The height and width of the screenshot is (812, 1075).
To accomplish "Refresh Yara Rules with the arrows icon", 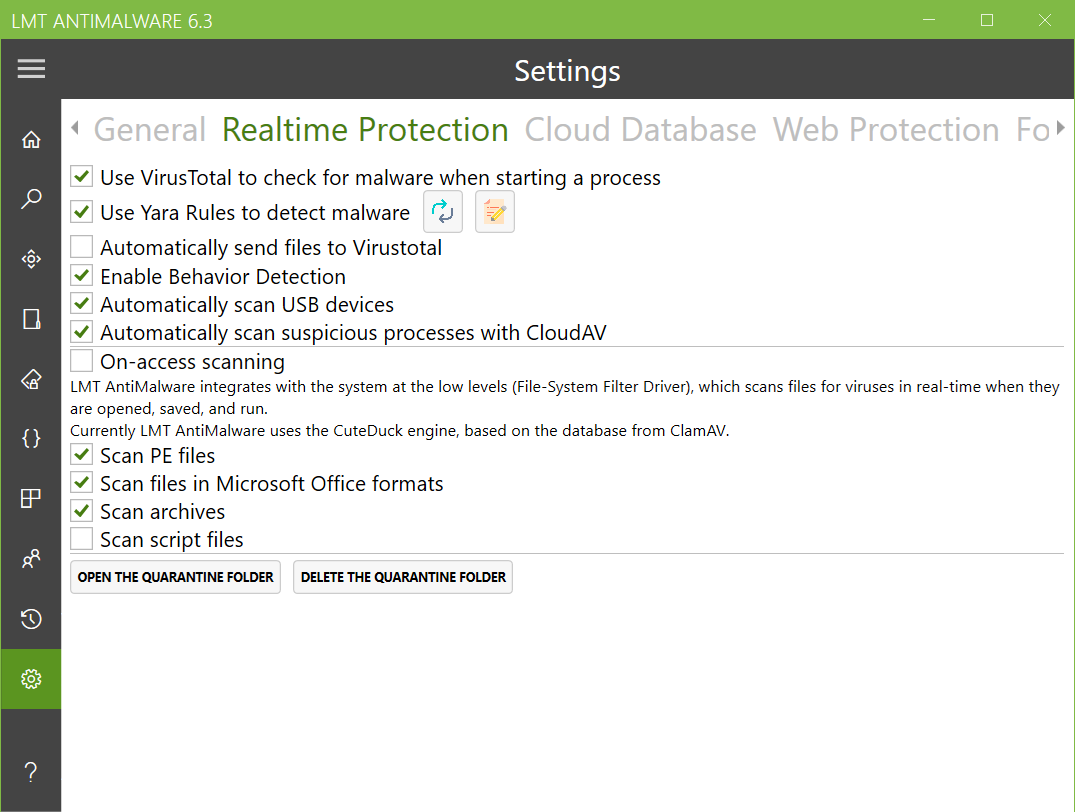I will (443, 213).
